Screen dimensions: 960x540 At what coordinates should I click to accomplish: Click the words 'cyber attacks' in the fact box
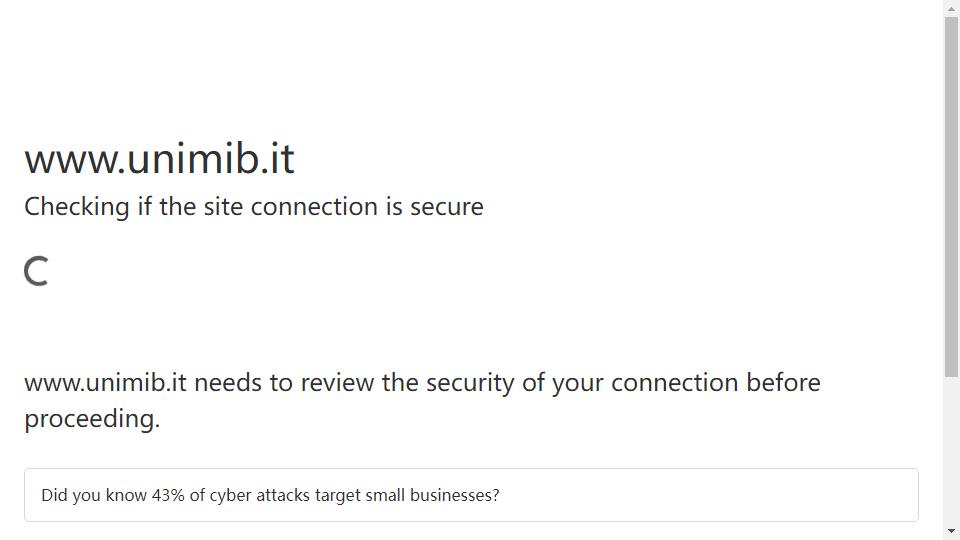point(260,495)
